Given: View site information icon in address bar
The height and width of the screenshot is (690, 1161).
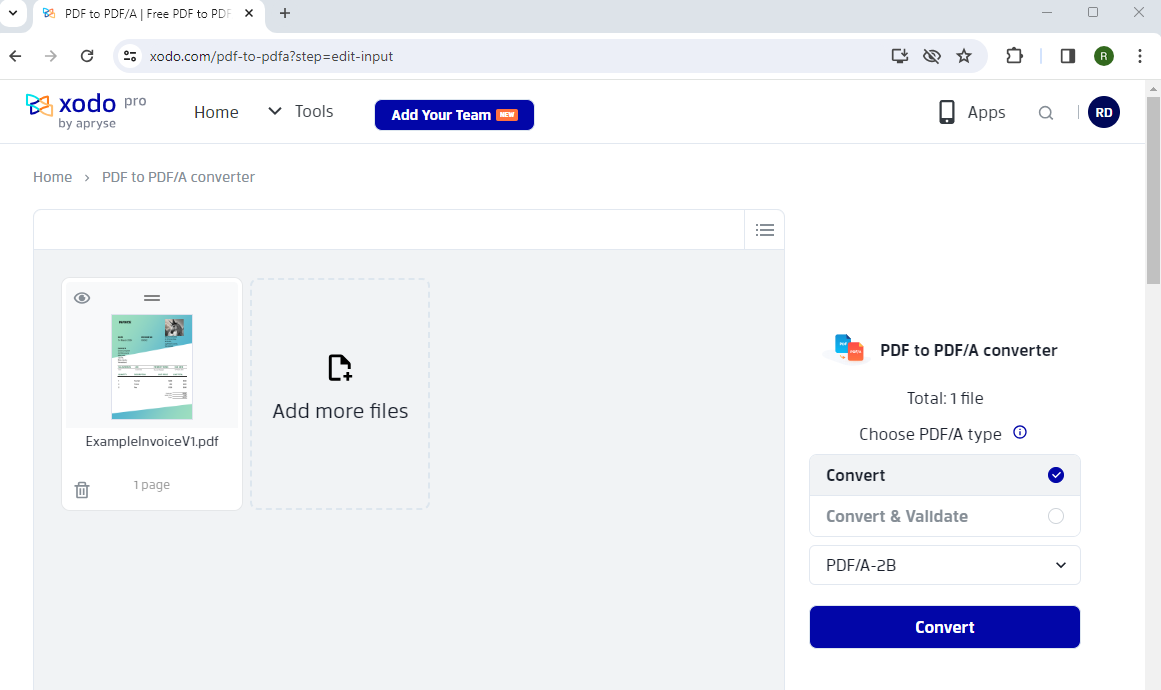Looking at the screenshot, I should point(130,56).
